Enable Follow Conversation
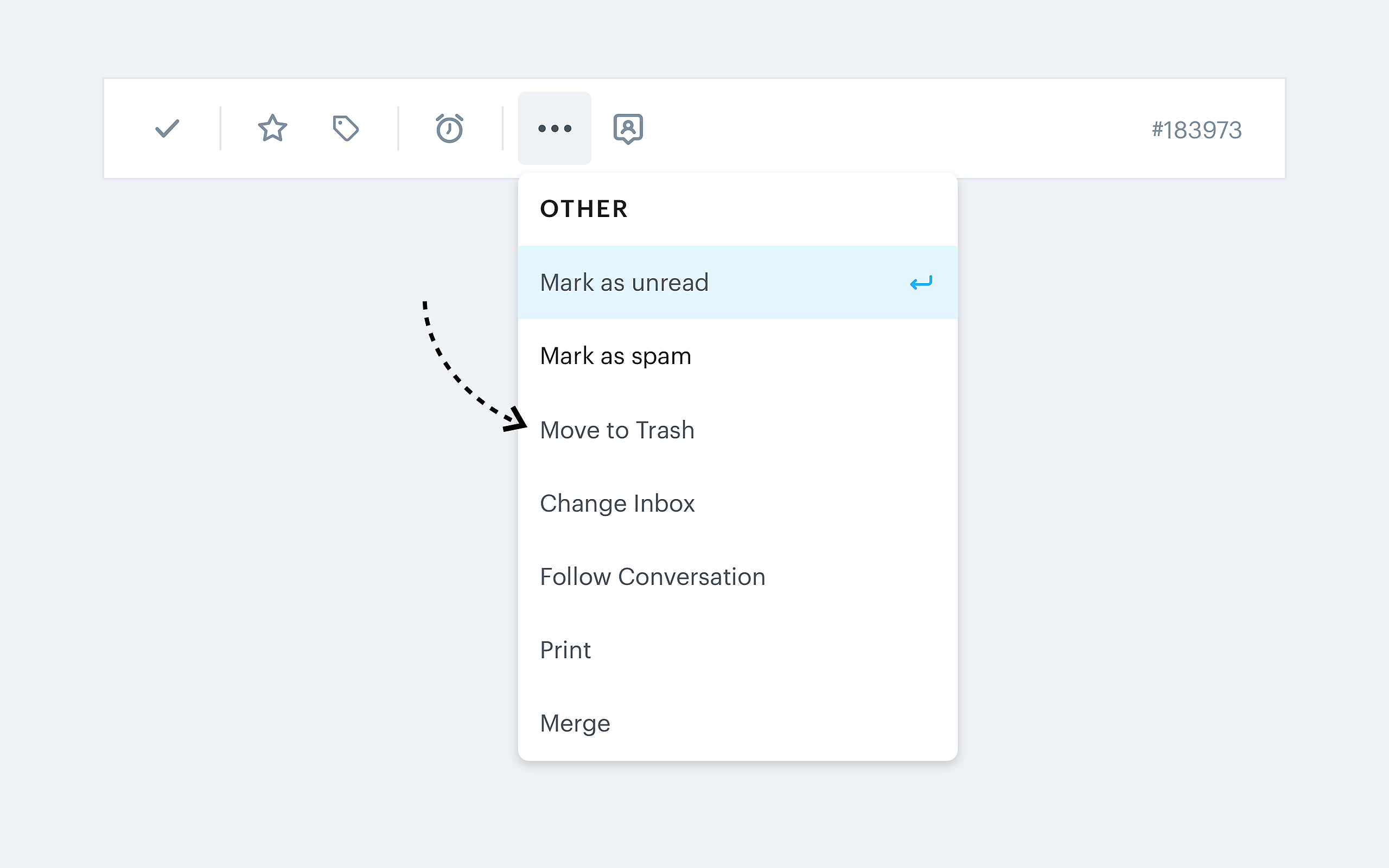This screenshot has width=1389, height=868. click(x=653, y=577)
